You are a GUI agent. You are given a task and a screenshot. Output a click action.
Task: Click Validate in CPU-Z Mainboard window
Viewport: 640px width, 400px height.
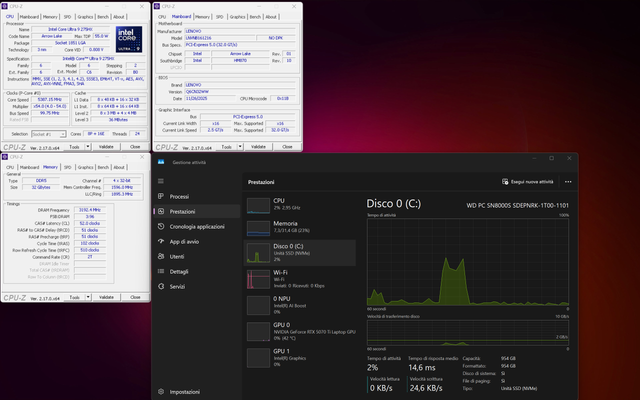tap(258, 147)
